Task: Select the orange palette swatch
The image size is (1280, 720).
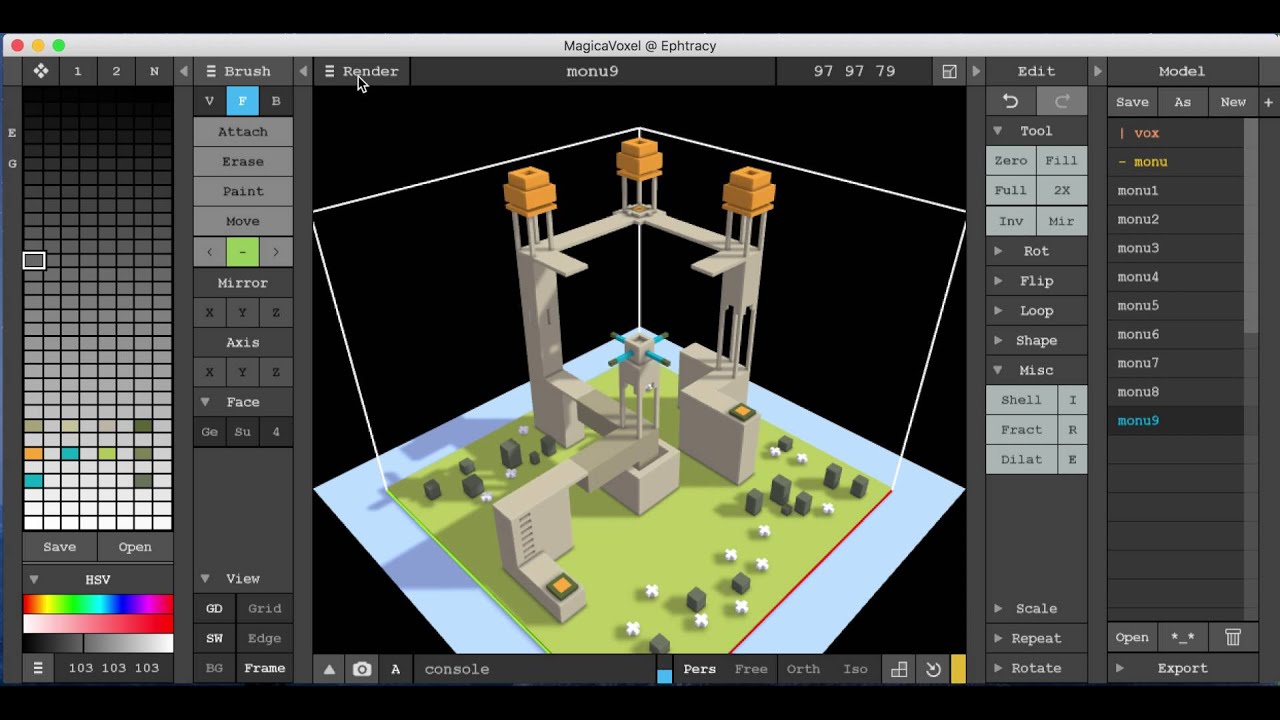Action: [x=33, y=454]
